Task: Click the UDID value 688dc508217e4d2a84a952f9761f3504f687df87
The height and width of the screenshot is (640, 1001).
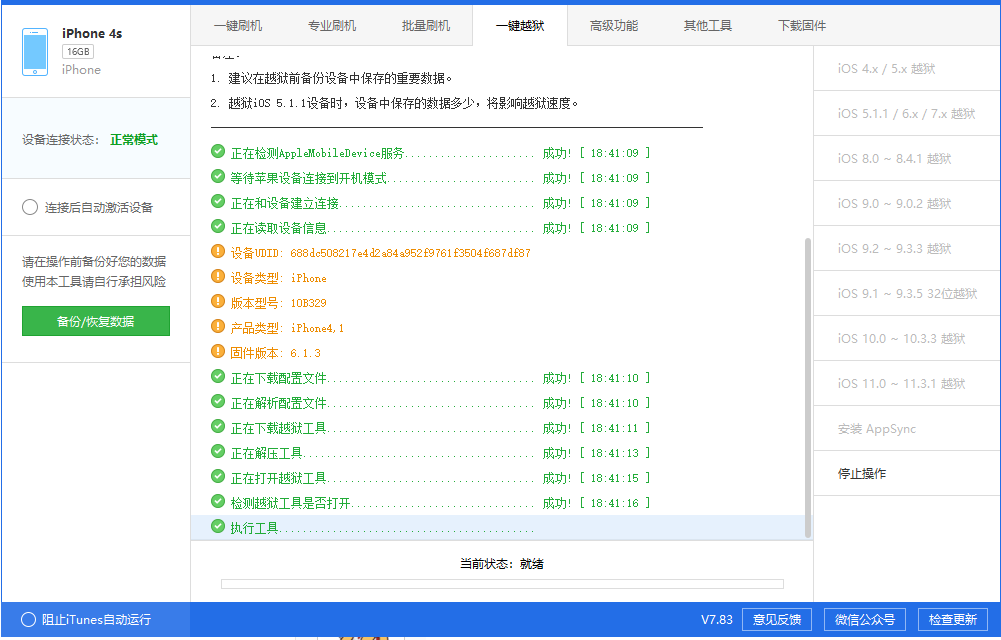Action: 410,253
